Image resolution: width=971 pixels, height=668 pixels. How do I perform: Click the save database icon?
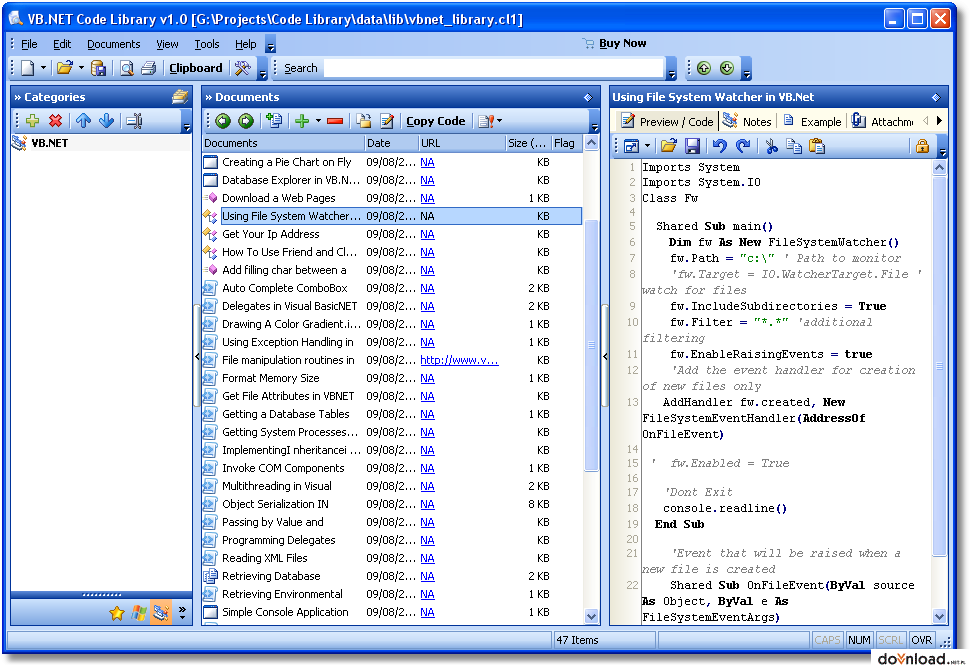pyautogui.click(x=98, y=68)
